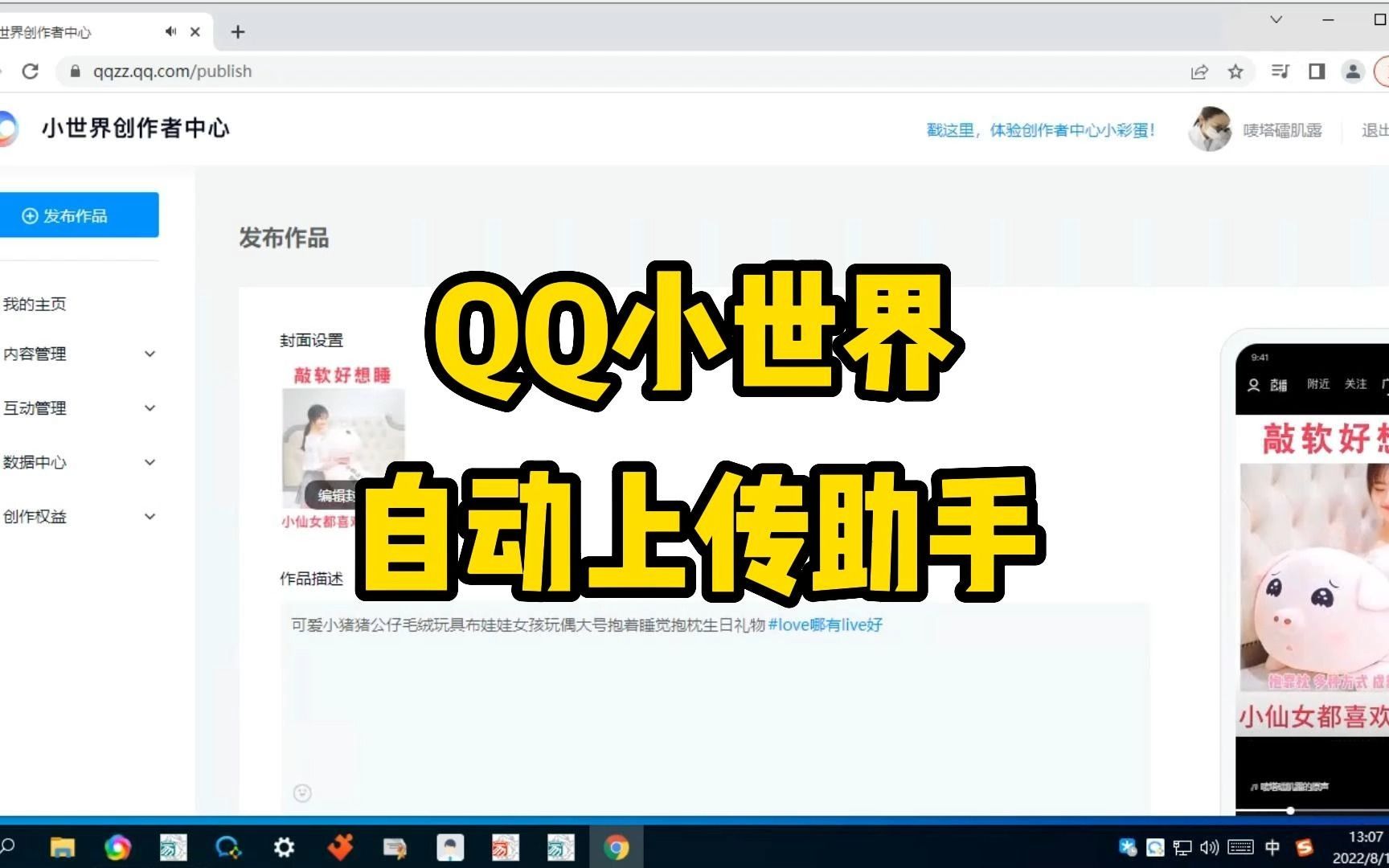Click the #love哪有live好 hashtag
The image size is (1389, 868).
tap(826, 624)
